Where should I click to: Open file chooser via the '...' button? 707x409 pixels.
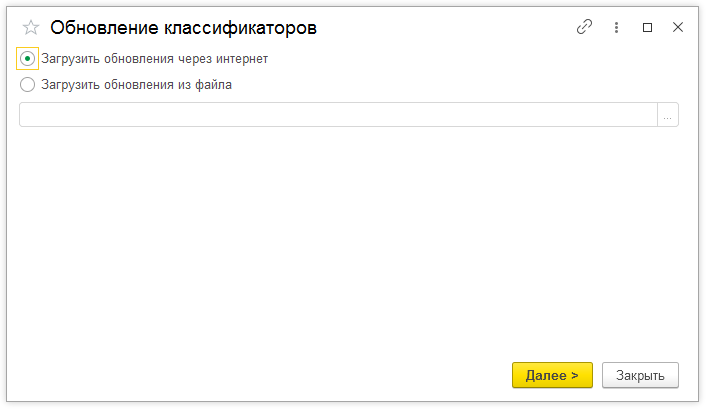668,115
